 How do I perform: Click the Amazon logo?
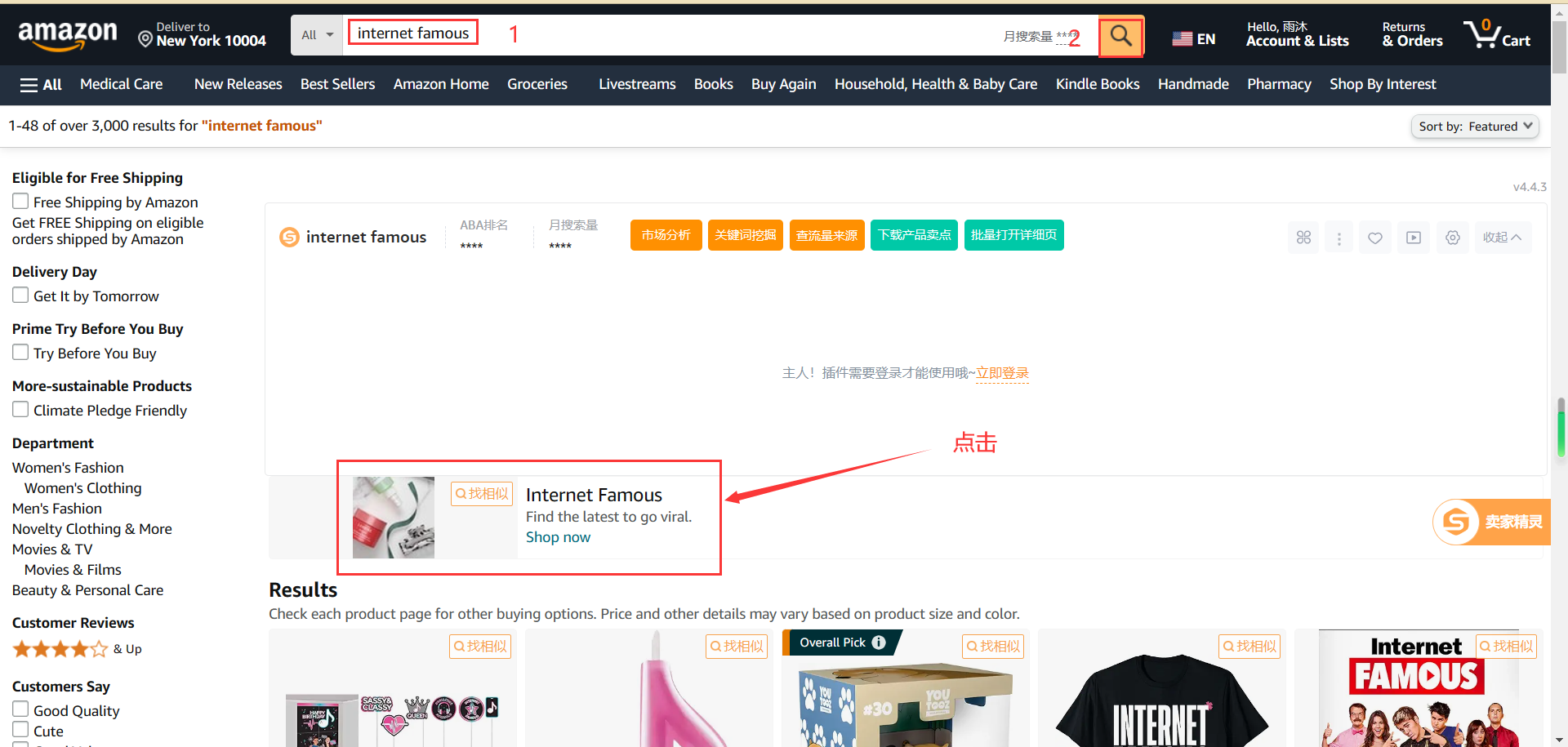(x=68, y=36)
